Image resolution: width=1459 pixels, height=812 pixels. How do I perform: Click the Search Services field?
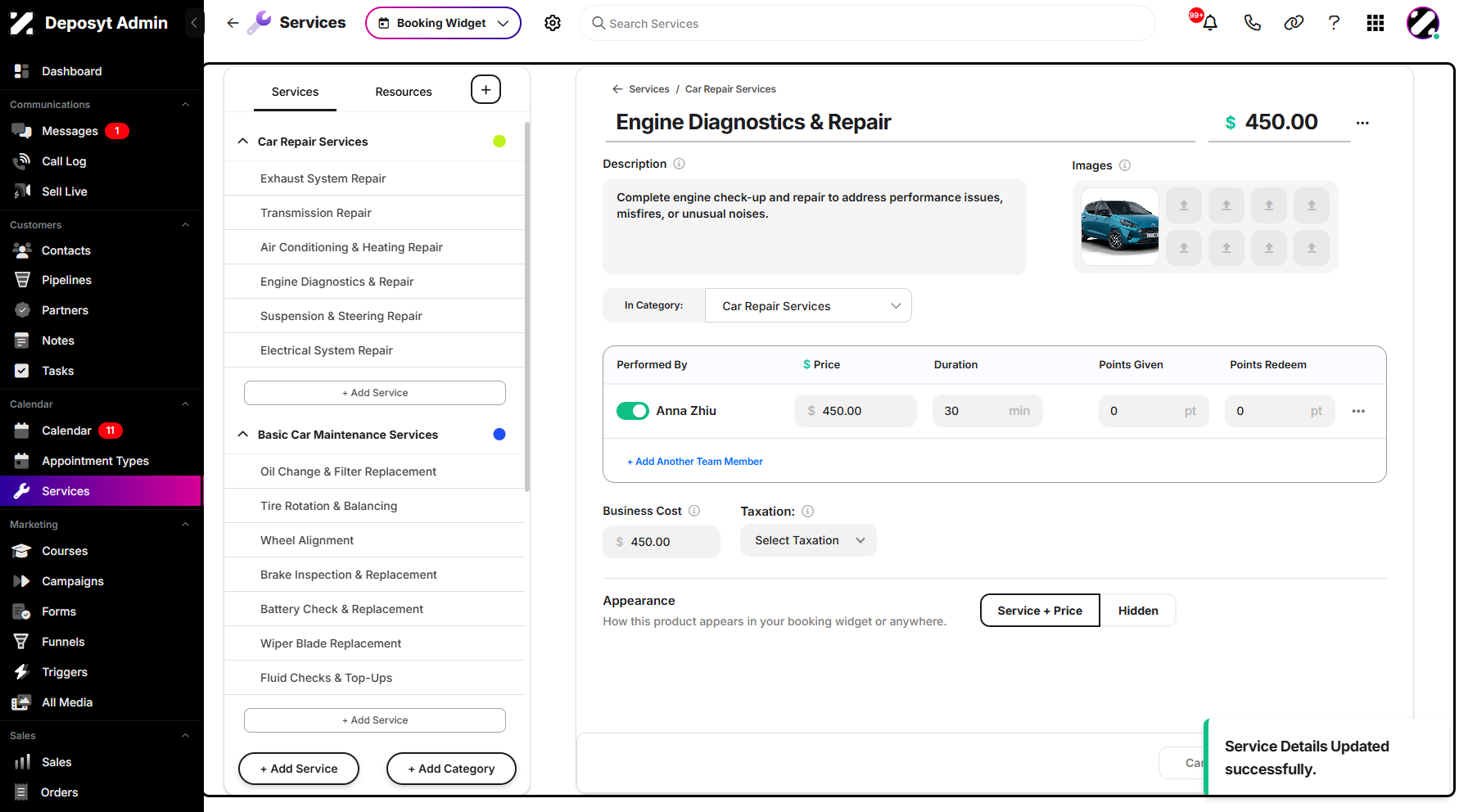point(868,23)
